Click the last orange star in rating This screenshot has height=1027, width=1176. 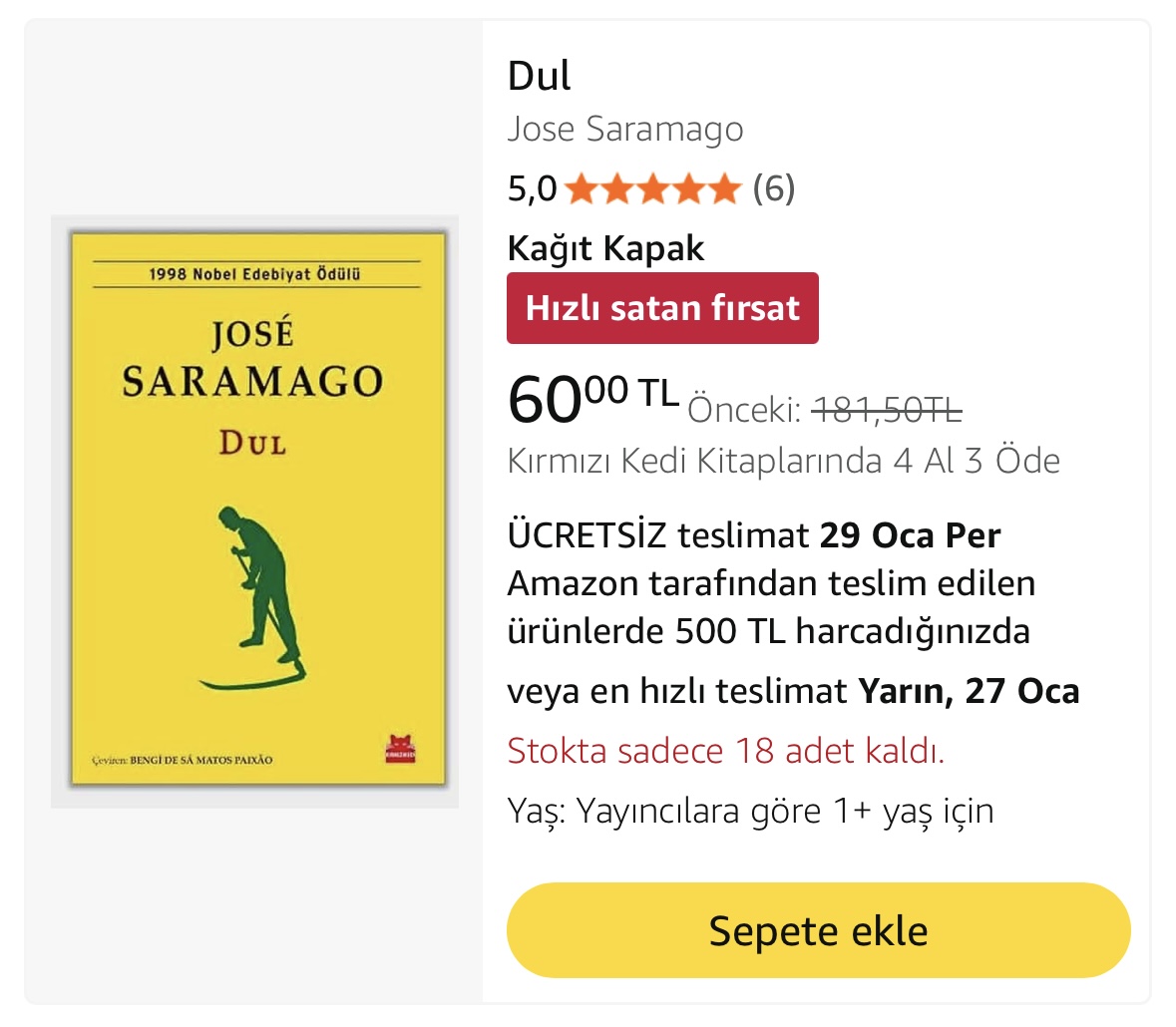click(724, 188)
